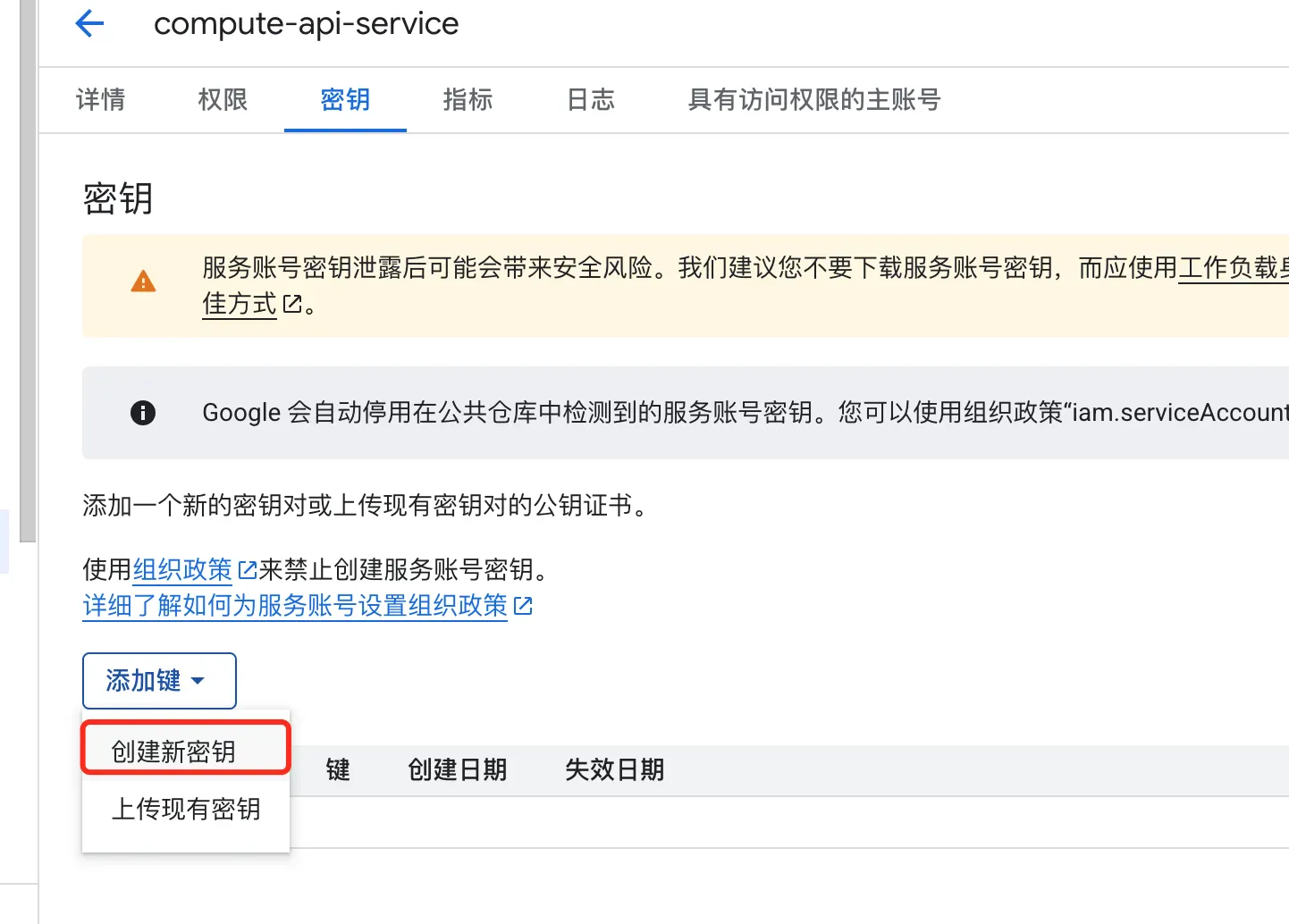The height and width of the screenshot is (924, 1289).
Task: Click the 创建日期 column header
Action: (x=457, y=769)
